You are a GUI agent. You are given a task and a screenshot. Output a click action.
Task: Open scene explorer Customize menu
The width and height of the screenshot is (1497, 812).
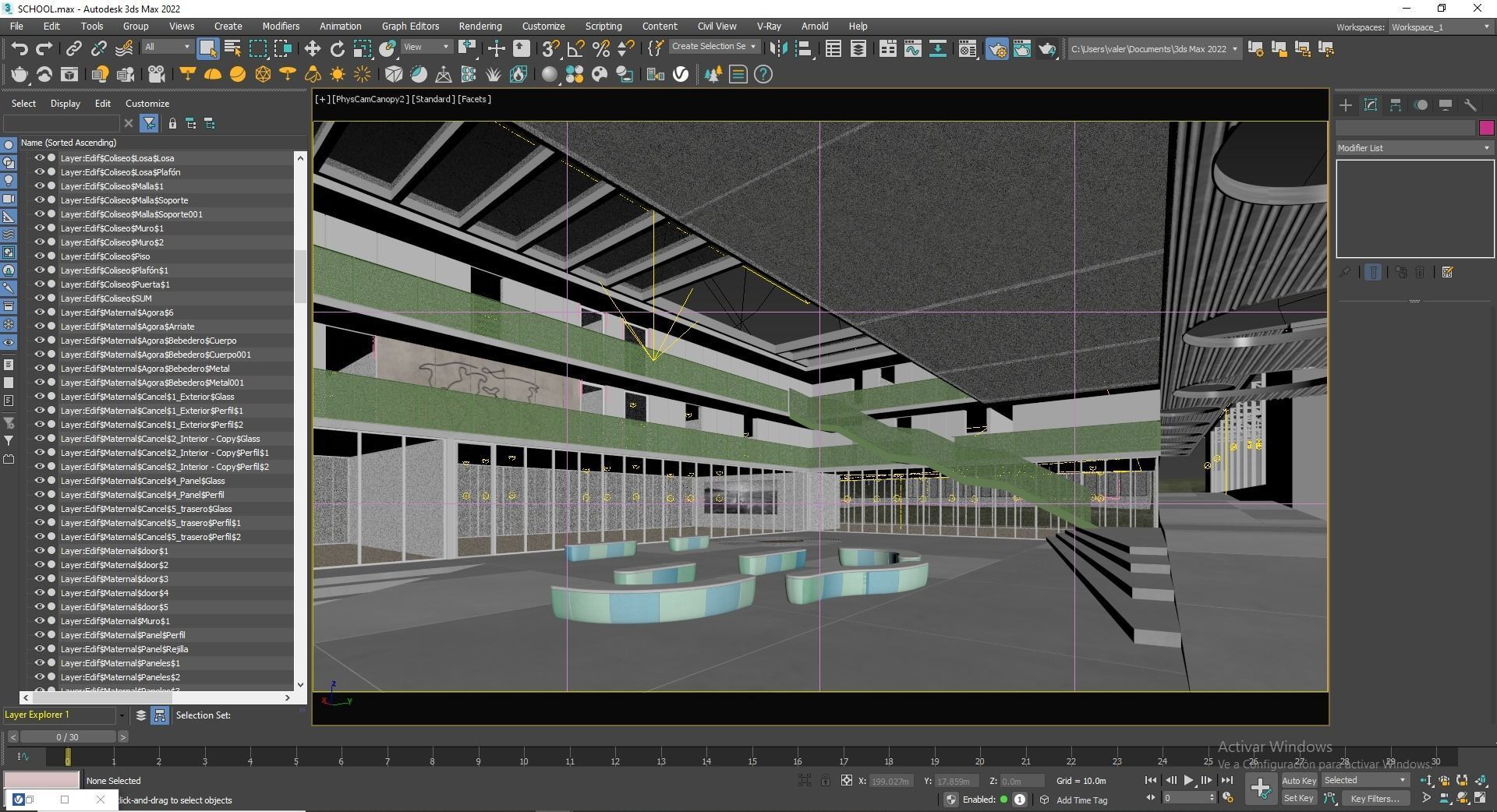(147, 104)
